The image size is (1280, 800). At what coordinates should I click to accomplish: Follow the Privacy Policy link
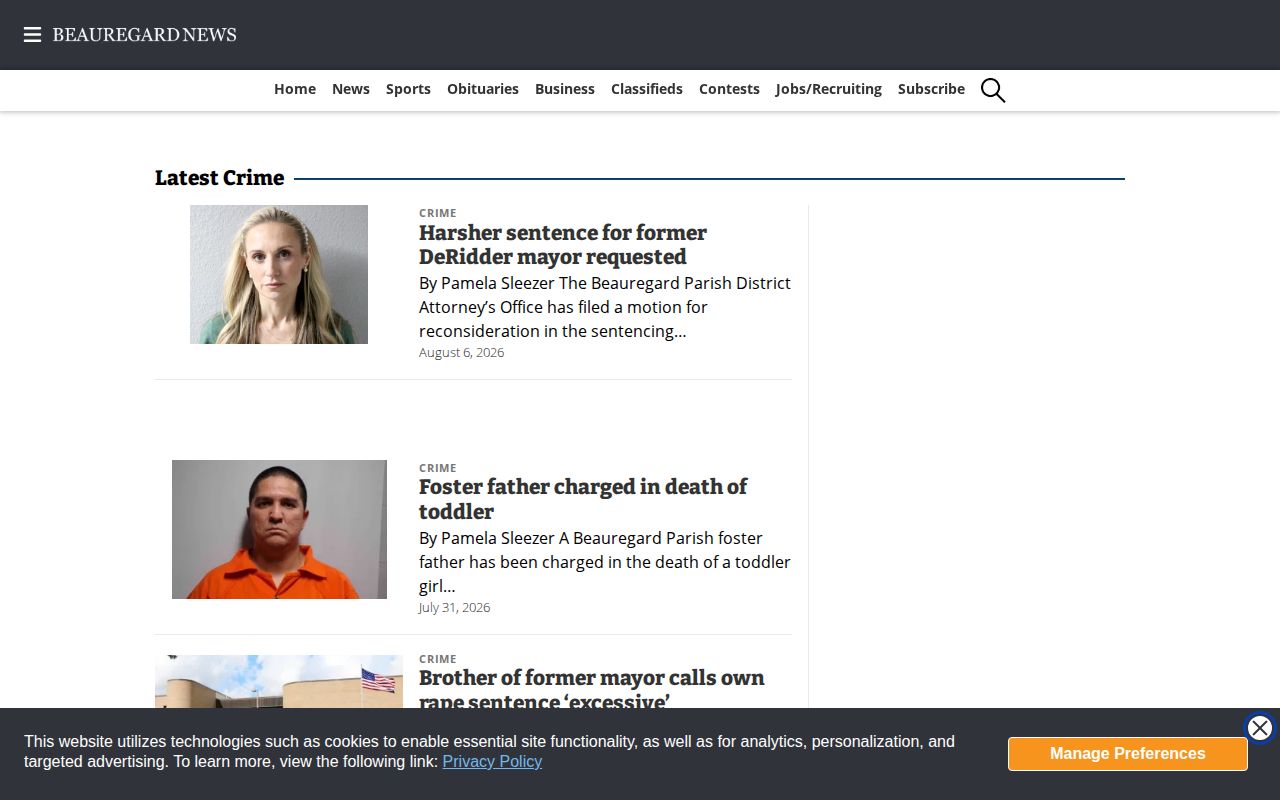click(x=492, y=761)
